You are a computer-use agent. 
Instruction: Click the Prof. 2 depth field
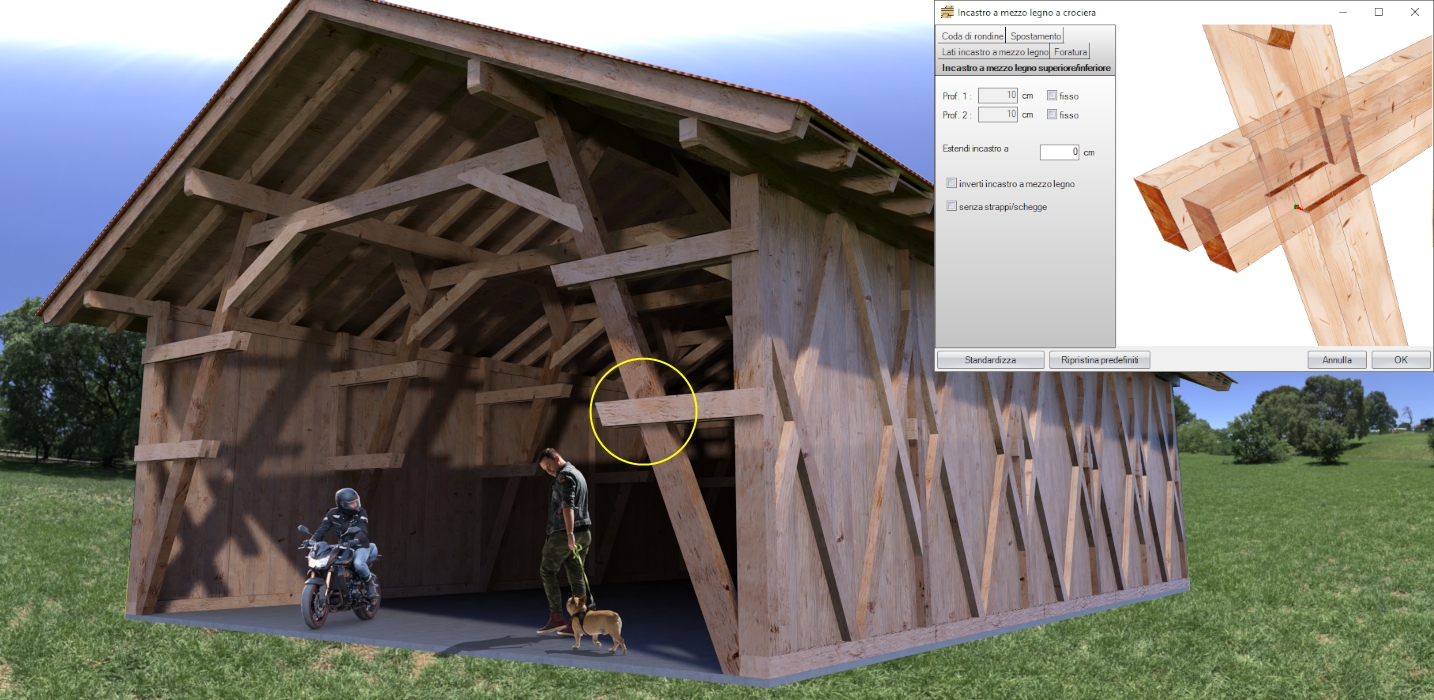pos(998,115)
